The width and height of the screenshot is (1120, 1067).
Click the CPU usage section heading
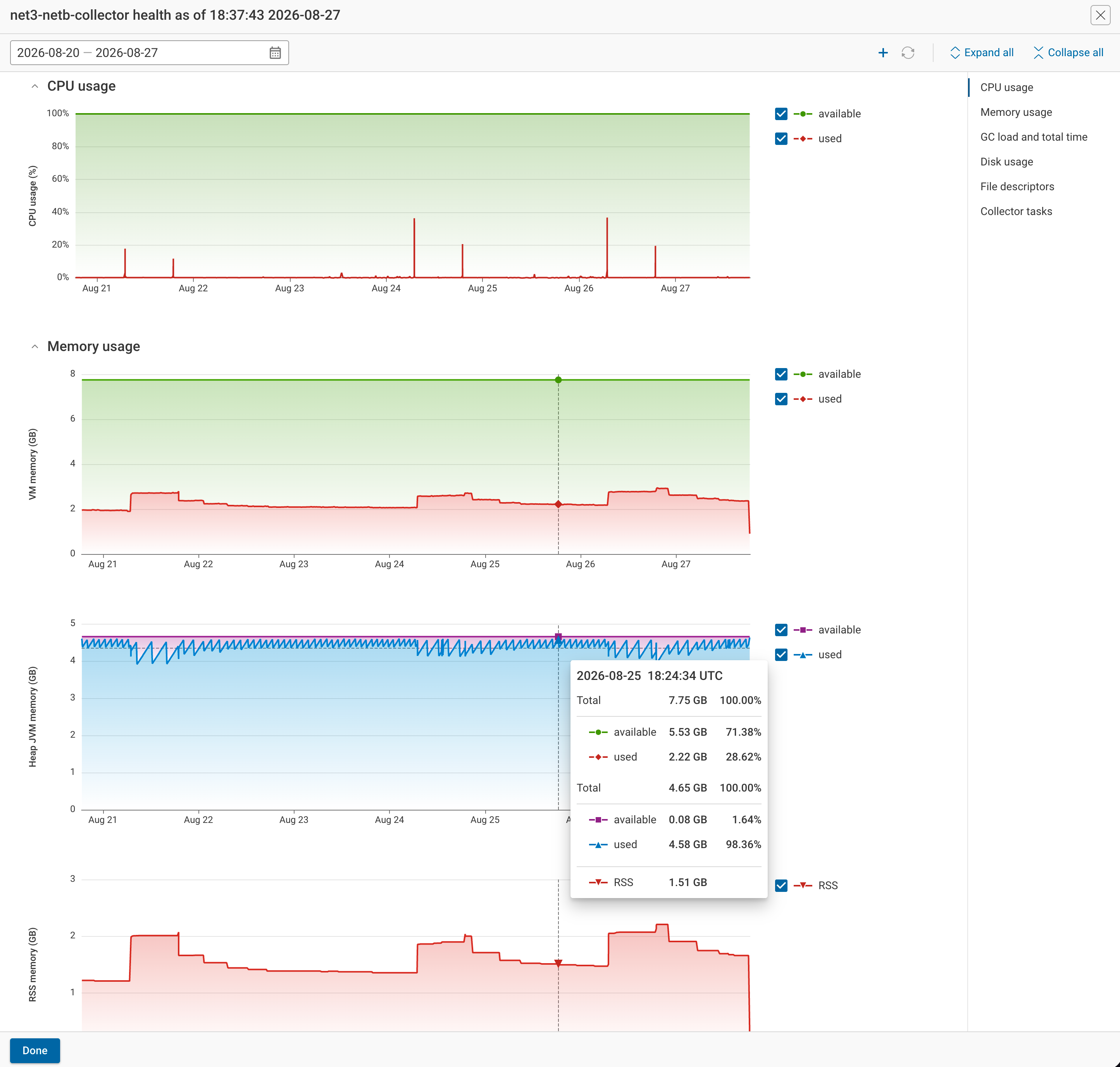(81, 86)
